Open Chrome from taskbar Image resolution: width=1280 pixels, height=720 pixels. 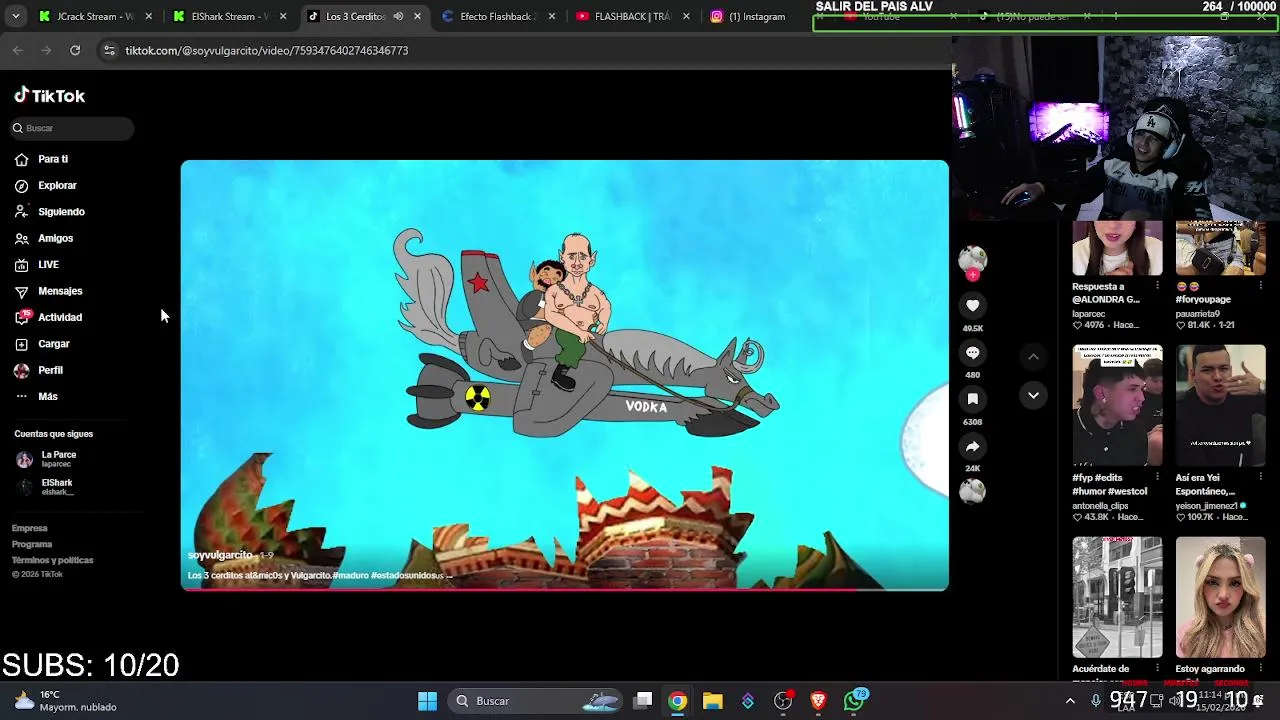(x=678, y=701)
